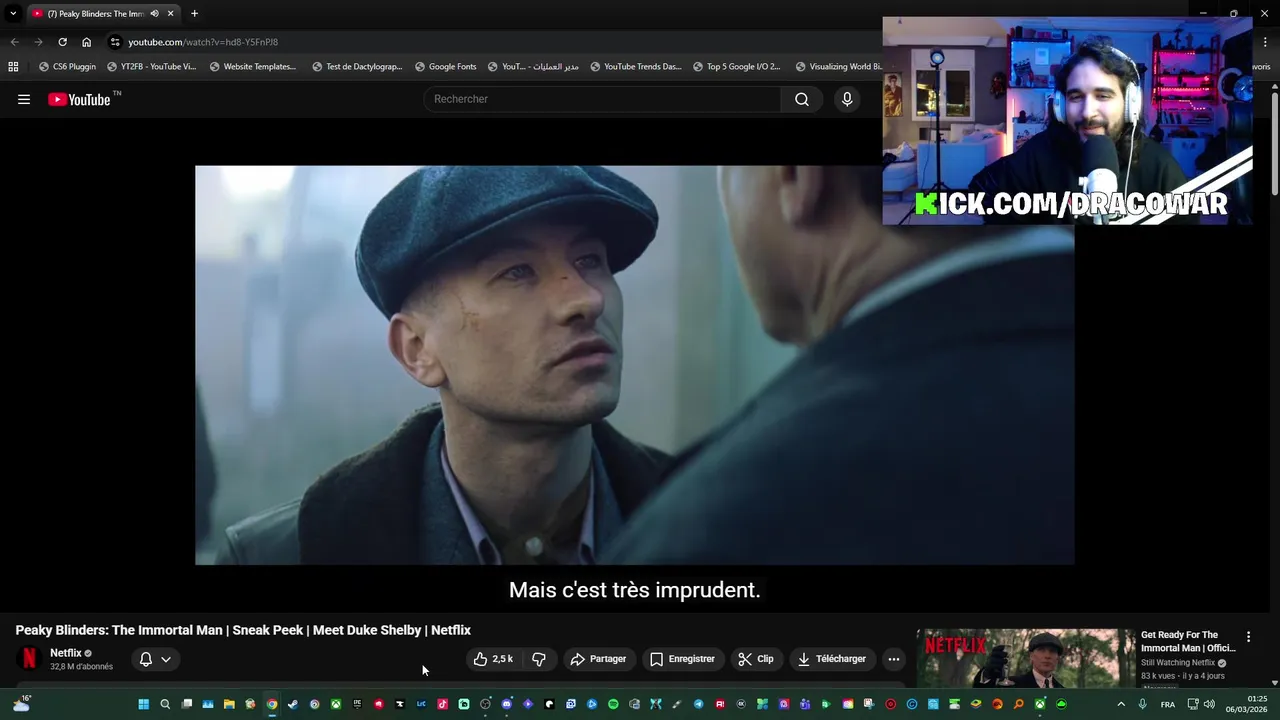Open CS6 Pluggin bookmark
The width and height of the screenshot is (1280, 720).
pos(67,67)
